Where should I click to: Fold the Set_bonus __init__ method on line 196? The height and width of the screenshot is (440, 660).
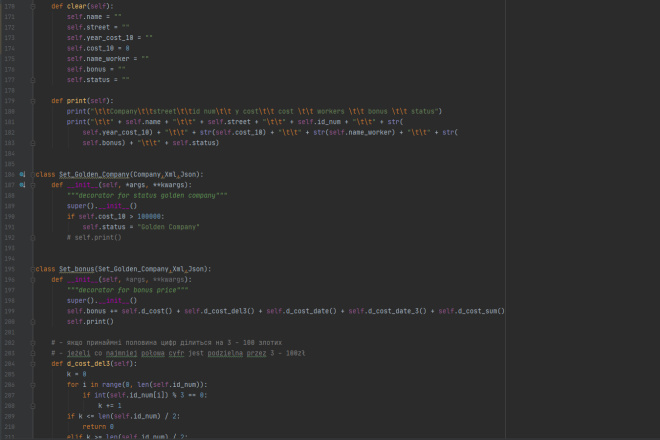(33, 280)
